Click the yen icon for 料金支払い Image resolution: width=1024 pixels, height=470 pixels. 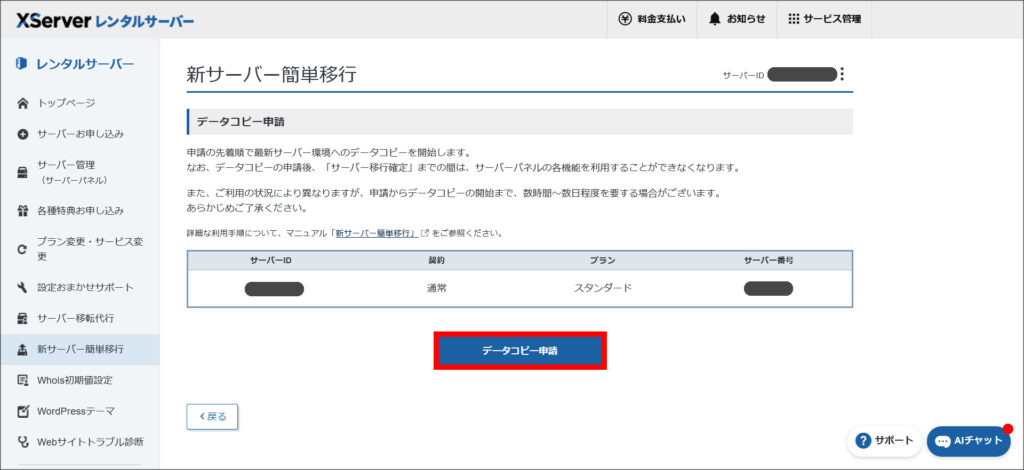pos(625,19)
